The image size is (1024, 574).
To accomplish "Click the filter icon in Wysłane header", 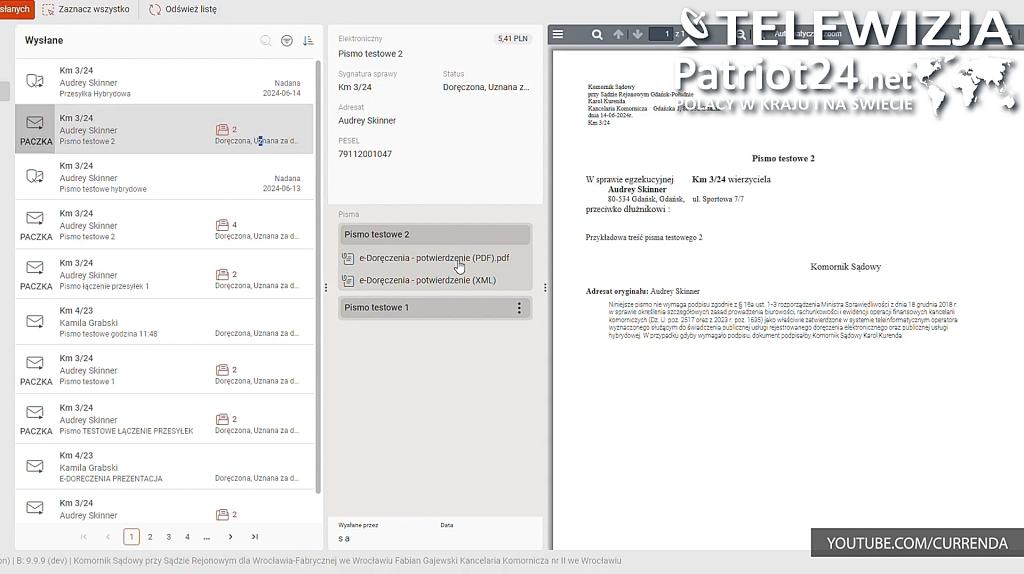I will click(287, 41).
